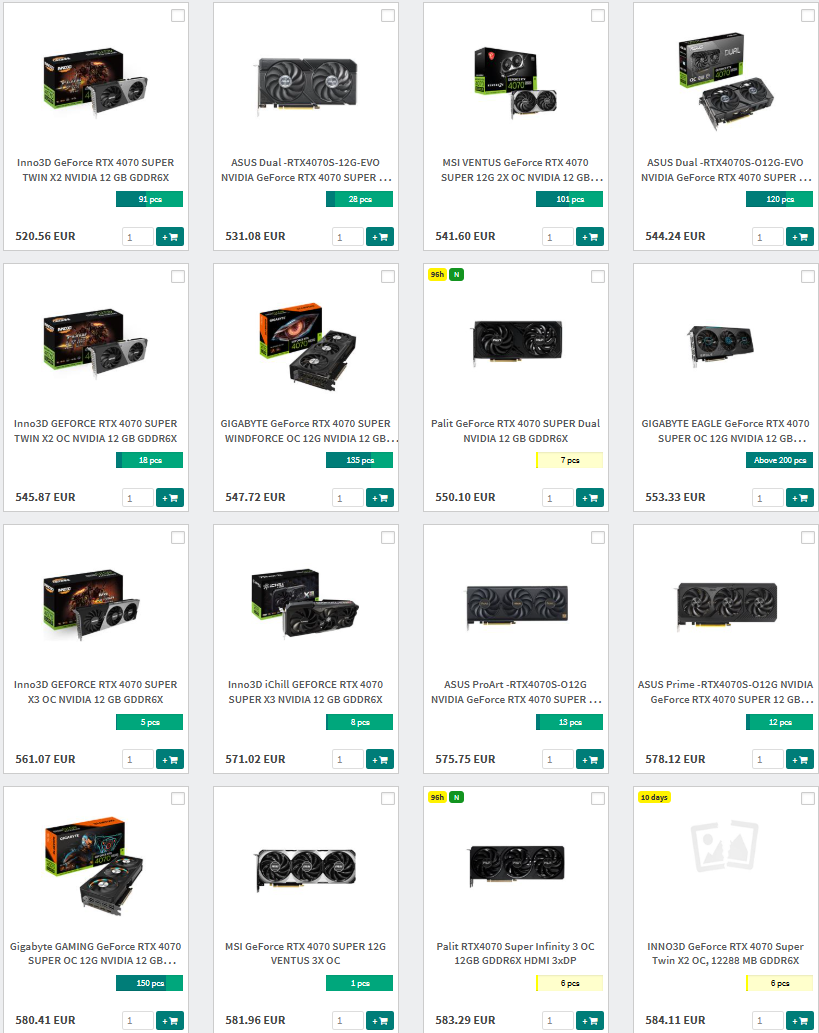Add GIGABYTE EAGLE 553.33 EUR to cart

(x=800, y=497)
